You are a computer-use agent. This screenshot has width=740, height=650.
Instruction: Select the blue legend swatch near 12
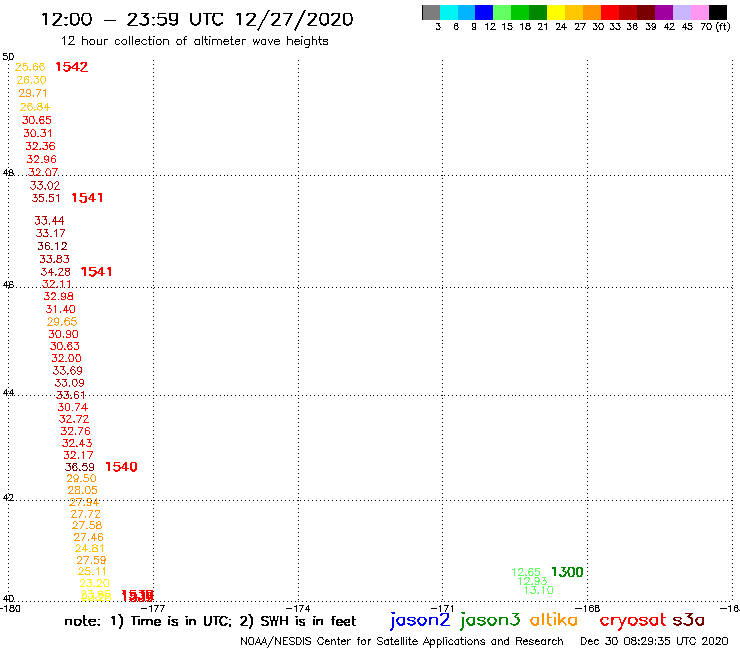(485, 12)
